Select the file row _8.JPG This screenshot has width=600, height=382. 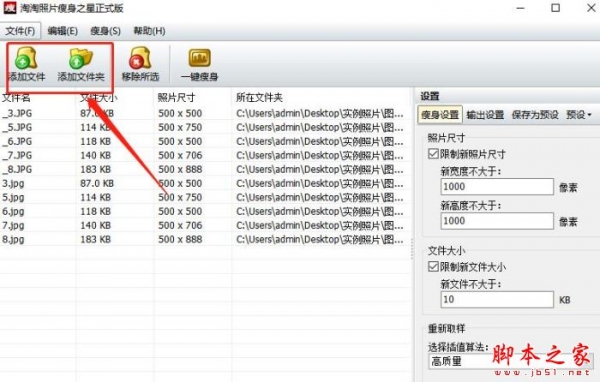click(205, 169)
